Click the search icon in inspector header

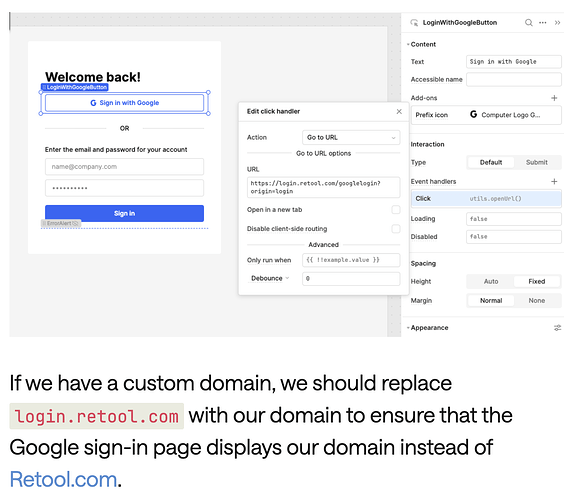[528, 23]
